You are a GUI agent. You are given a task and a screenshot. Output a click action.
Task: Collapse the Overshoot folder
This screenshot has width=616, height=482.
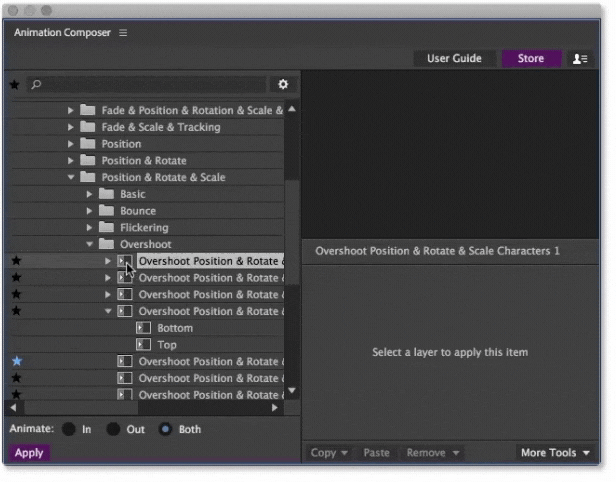tap(90, 244)
